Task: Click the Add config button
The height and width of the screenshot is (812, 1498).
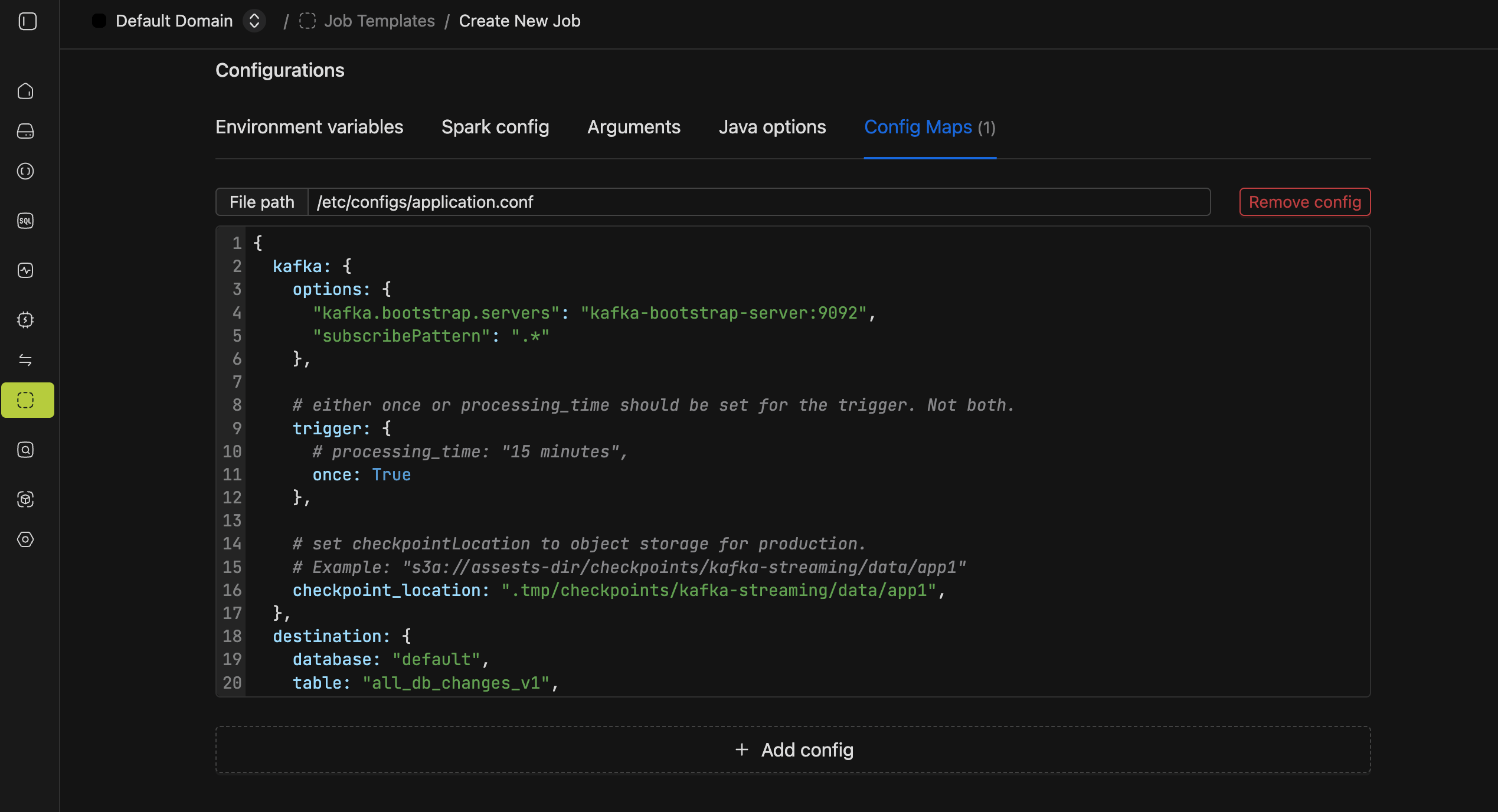Action: coord(793,749)
